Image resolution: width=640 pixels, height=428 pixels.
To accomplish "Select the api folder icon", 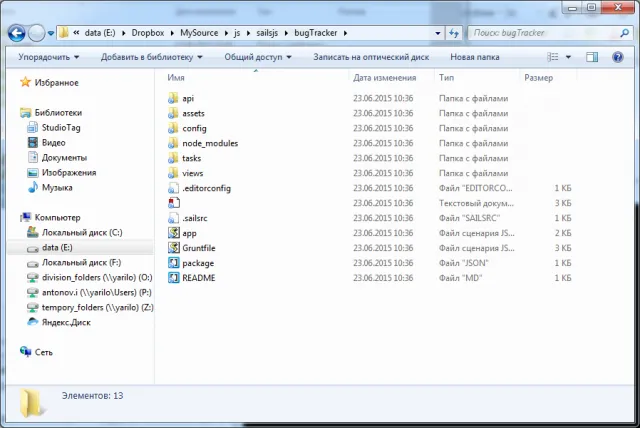I will [x=173, y=98].
